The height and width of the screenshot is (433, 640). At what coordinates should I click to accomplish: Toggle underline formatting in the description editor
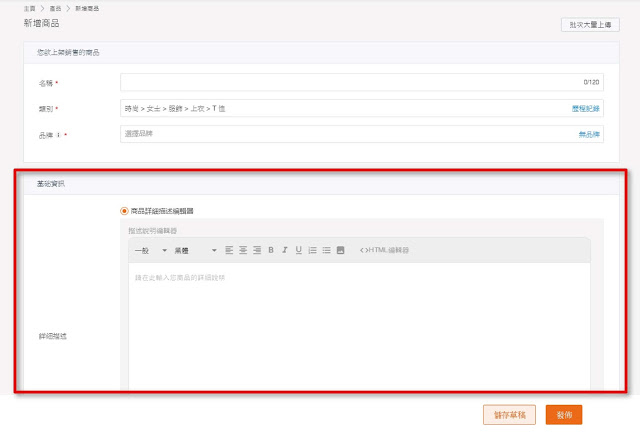pos(299,250)
